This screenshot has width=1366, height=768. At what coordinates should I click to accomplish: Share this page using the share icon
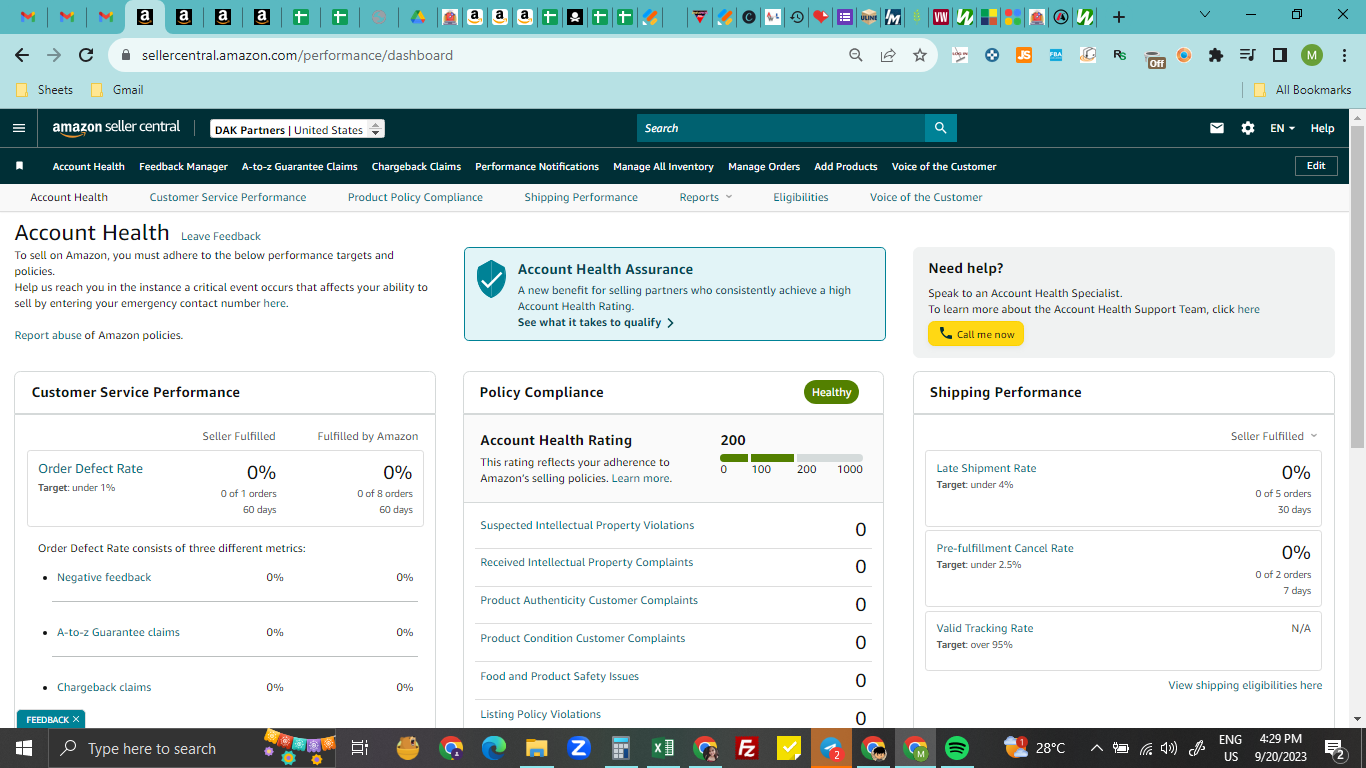tap(888, 56)
